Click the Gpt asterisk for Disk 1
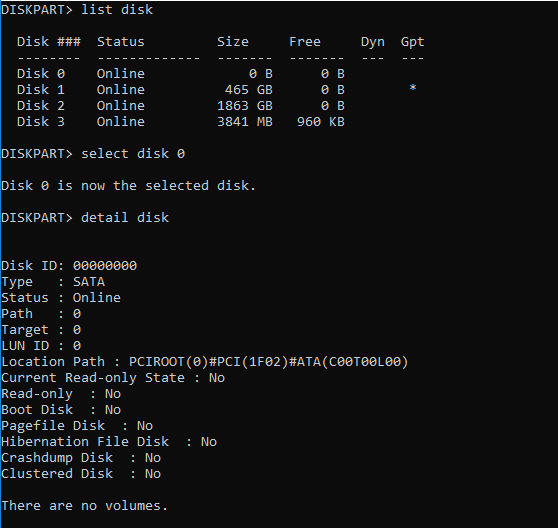The image size is (558, 528). coord(413,88)
